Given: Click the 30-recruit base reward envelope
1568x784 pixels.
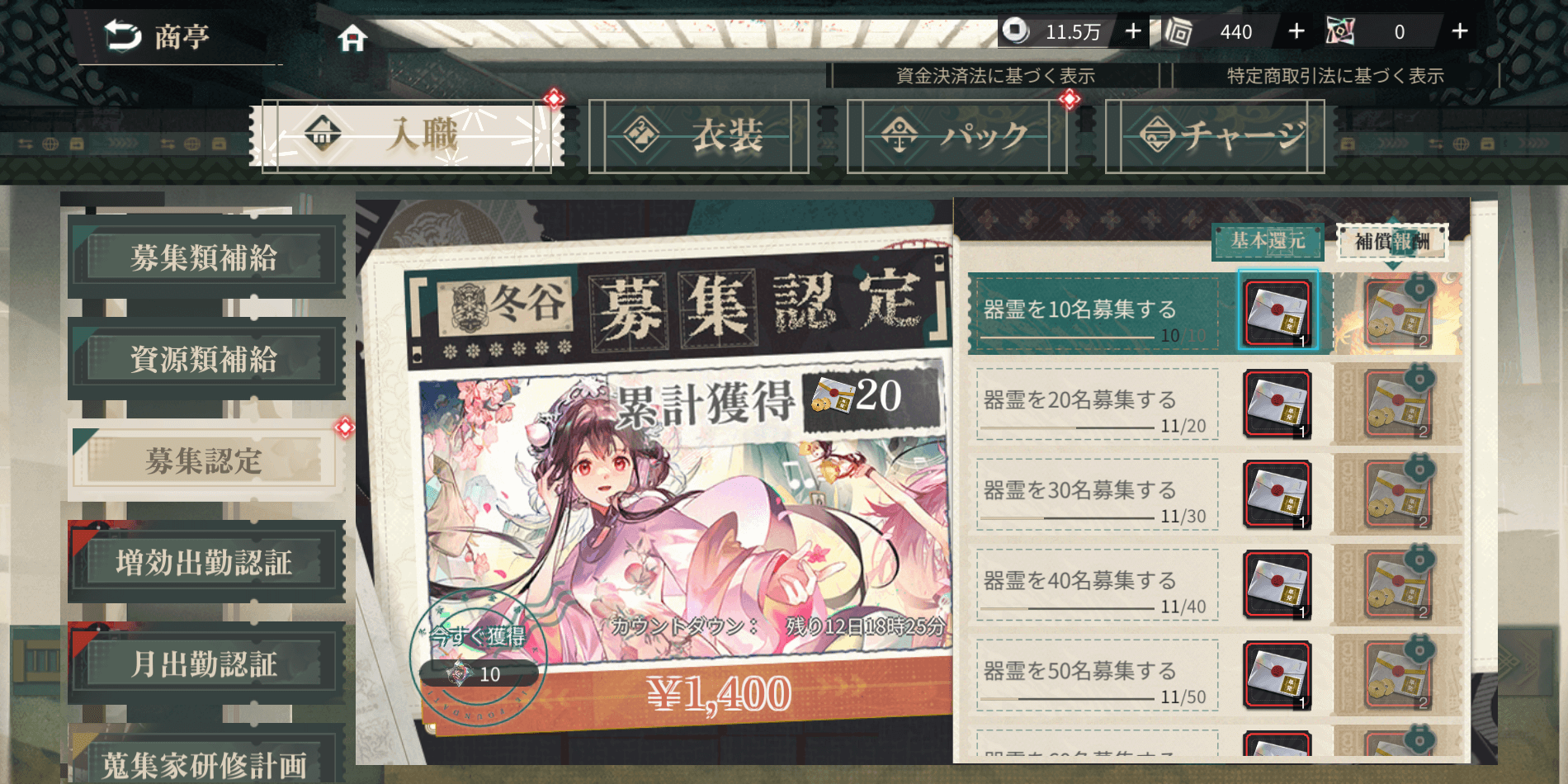Looking at the screenshot, I should point(1278,494).
